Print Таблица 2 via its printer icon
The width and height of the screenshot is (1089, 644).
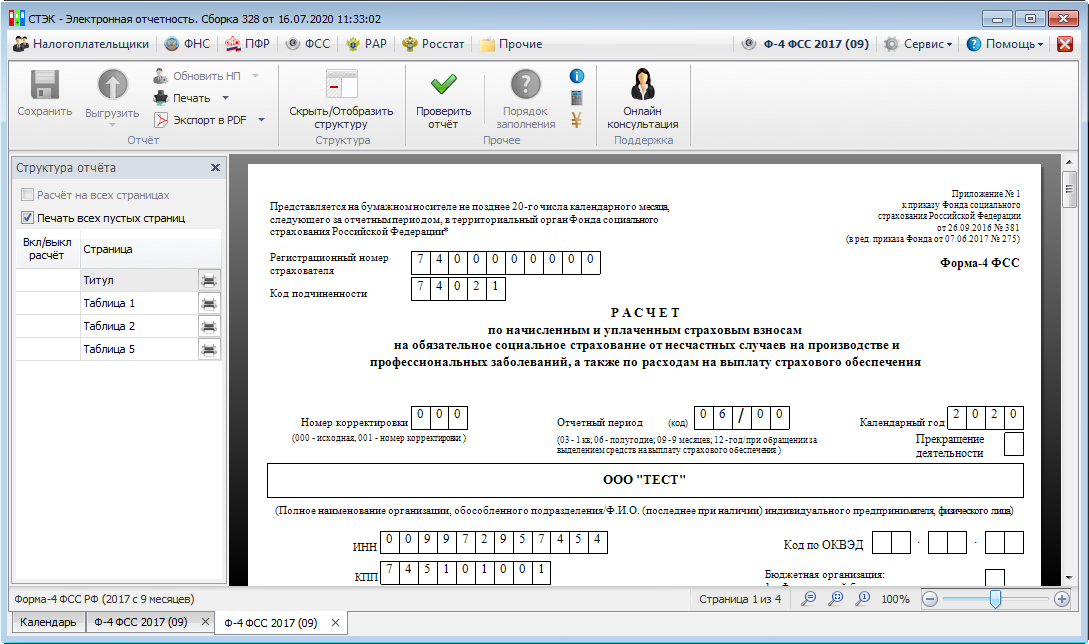(x=209, y=327)
